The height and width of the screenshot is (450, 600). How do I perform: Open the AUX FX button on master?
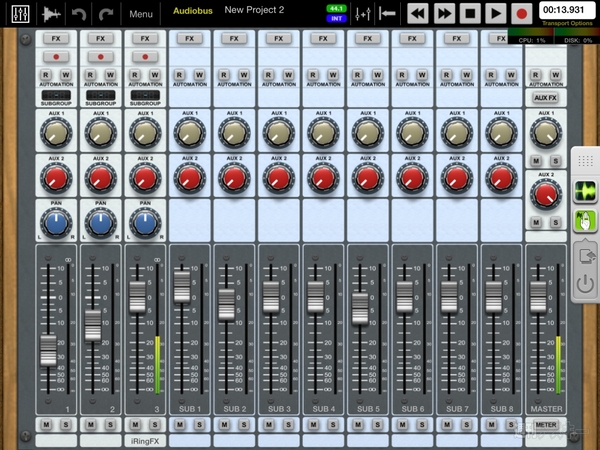click(x=546, y=97)
